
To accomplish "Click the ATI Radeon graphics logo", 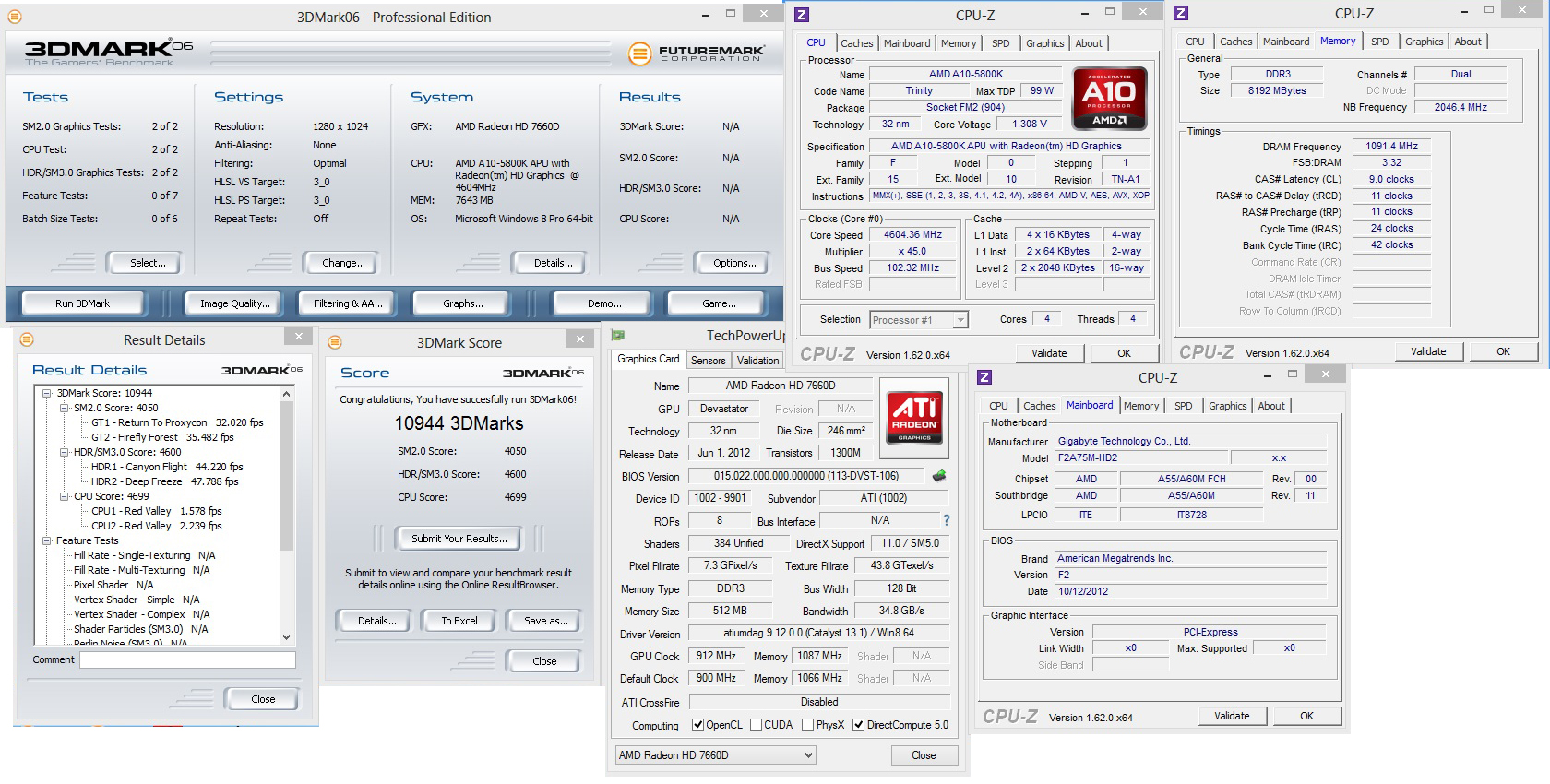I will click(913, 417).
